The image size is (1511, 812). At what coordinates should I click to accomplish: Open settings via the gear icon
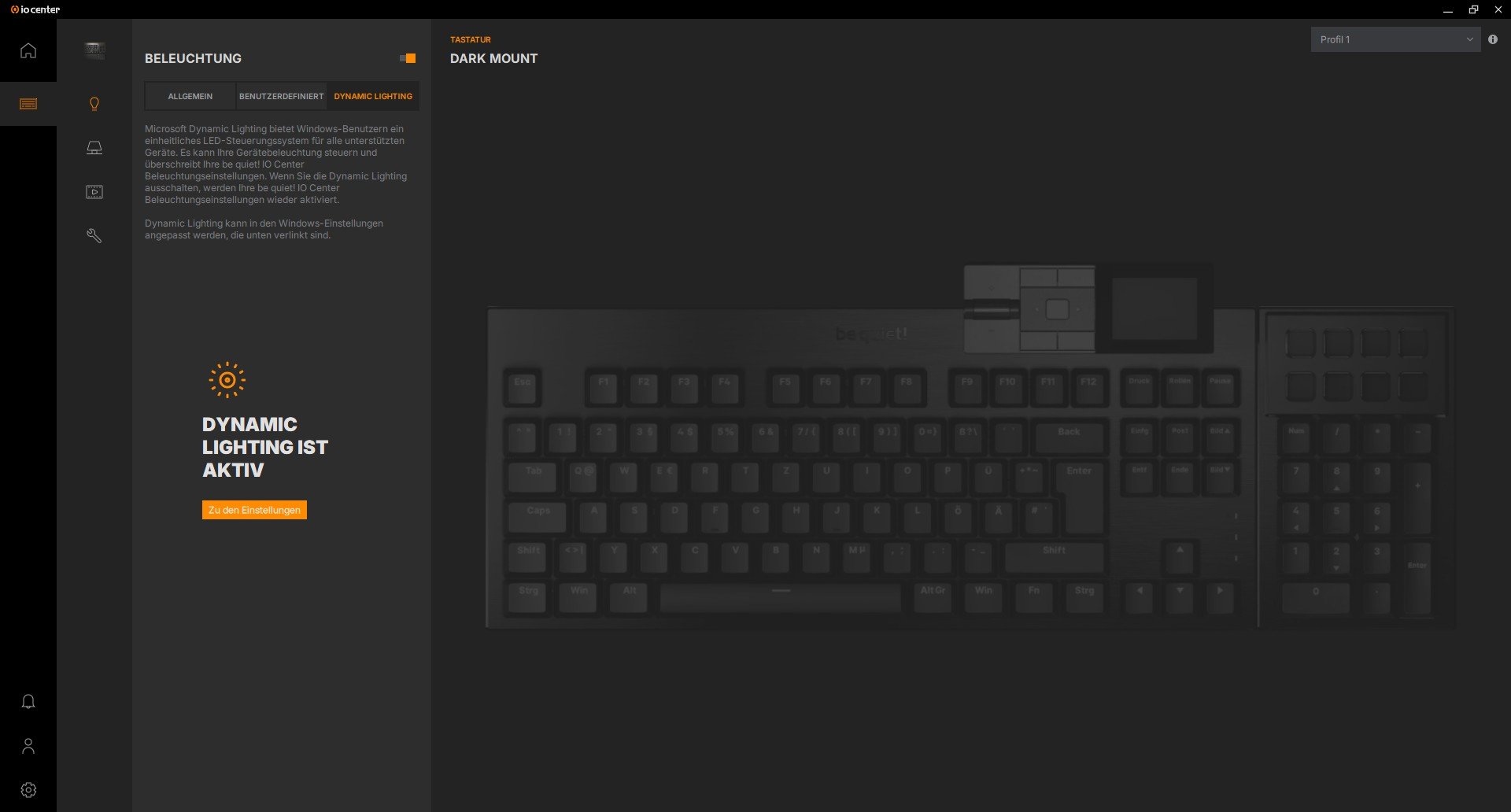[28, 790]
